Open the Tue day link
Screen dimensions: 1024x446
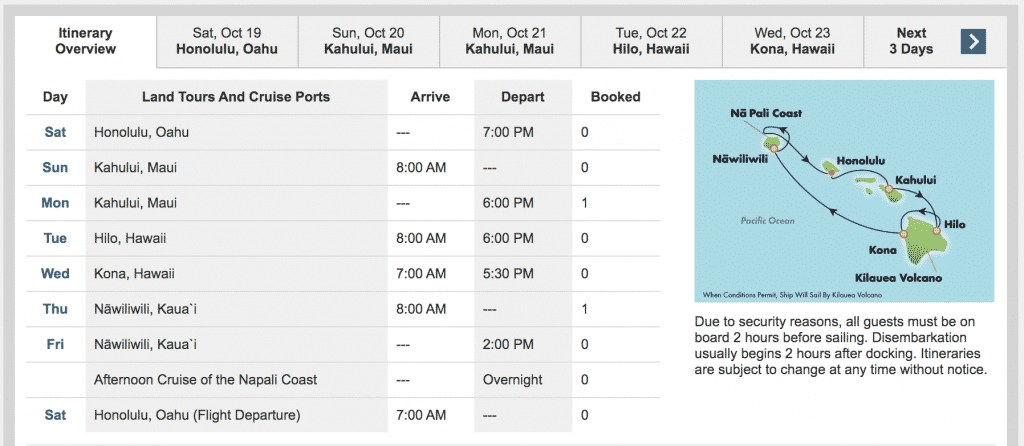[x=56, y=238]
